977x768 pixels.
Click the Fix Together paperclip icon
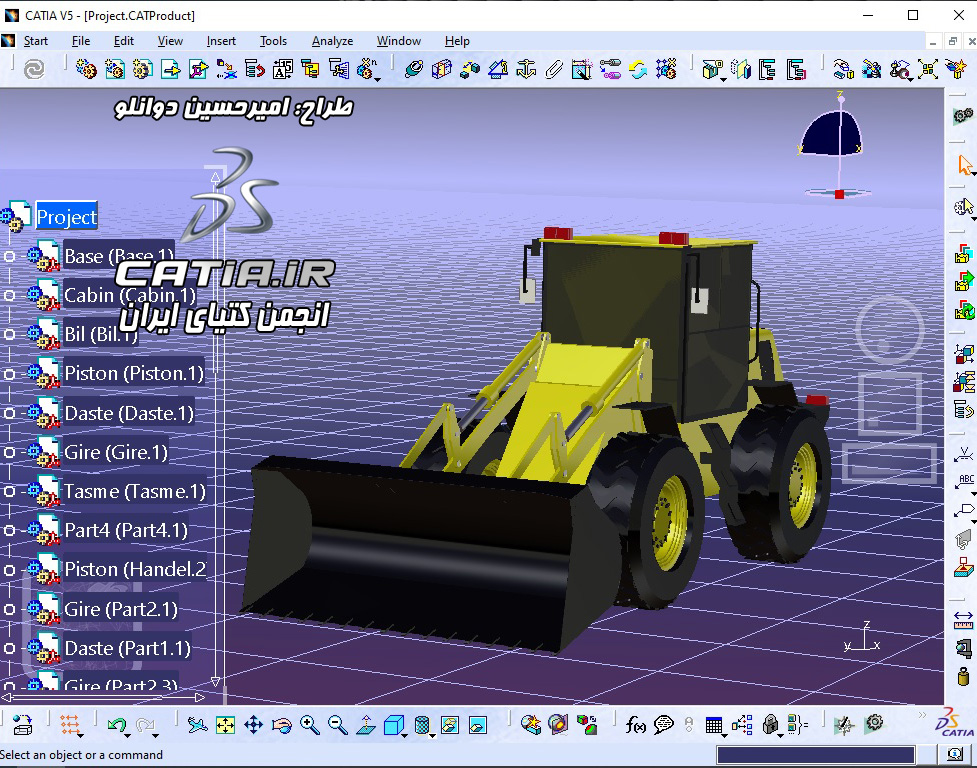(x=553, y=69)
